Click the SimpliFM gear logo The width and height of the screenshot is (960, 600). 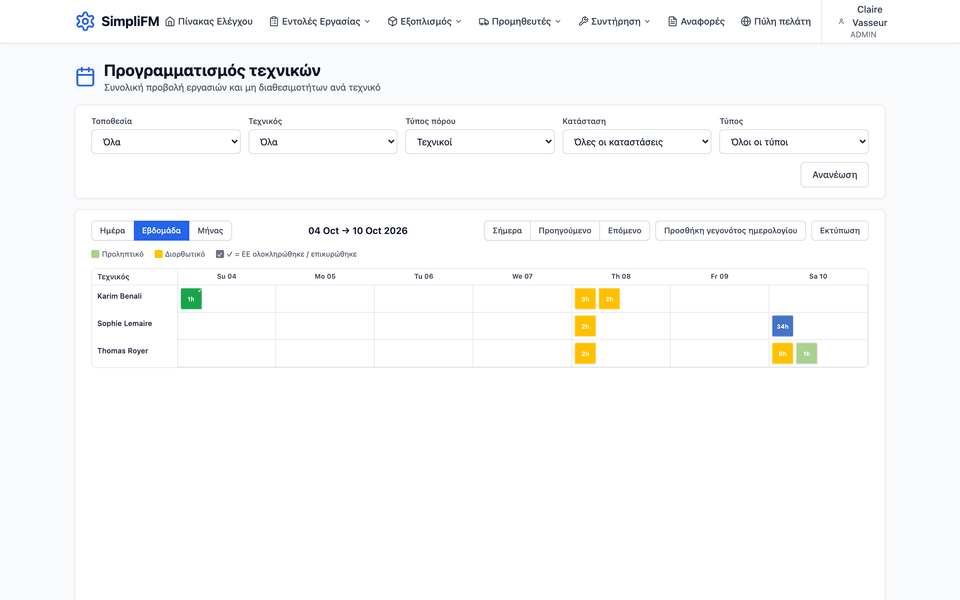tap(85, 21)
